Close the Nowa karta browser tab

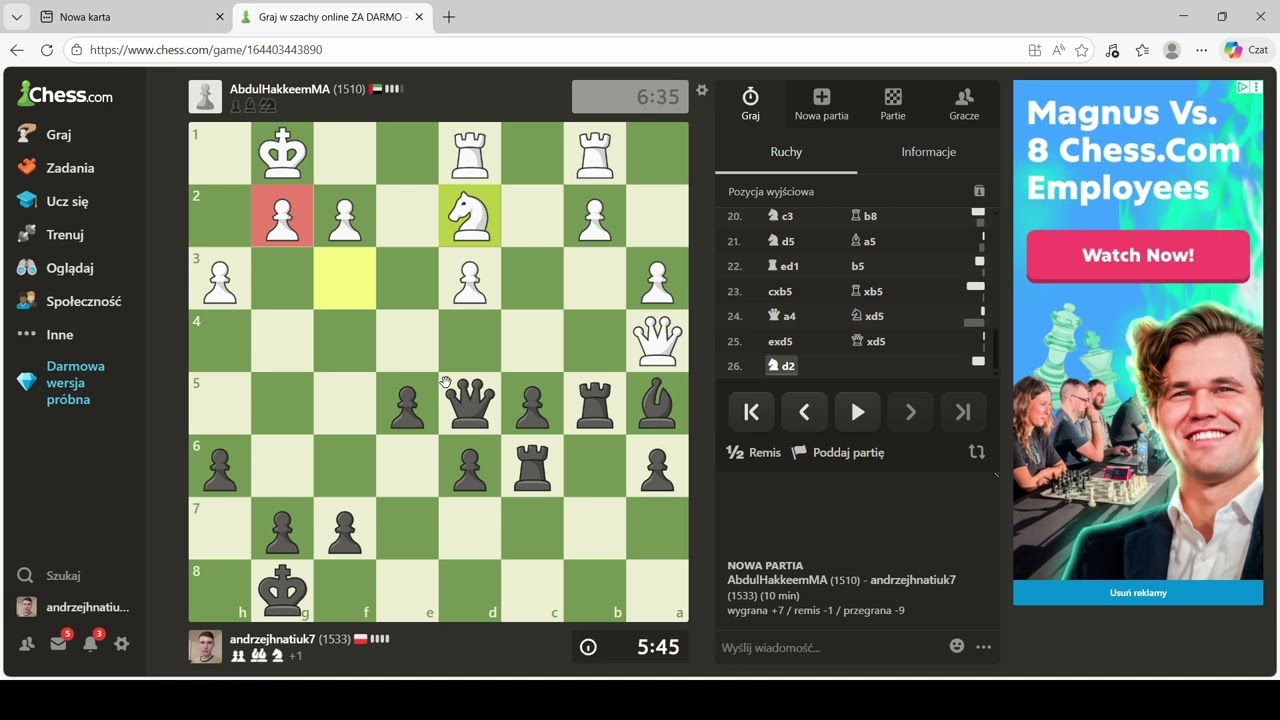click(x=220, y=17)
